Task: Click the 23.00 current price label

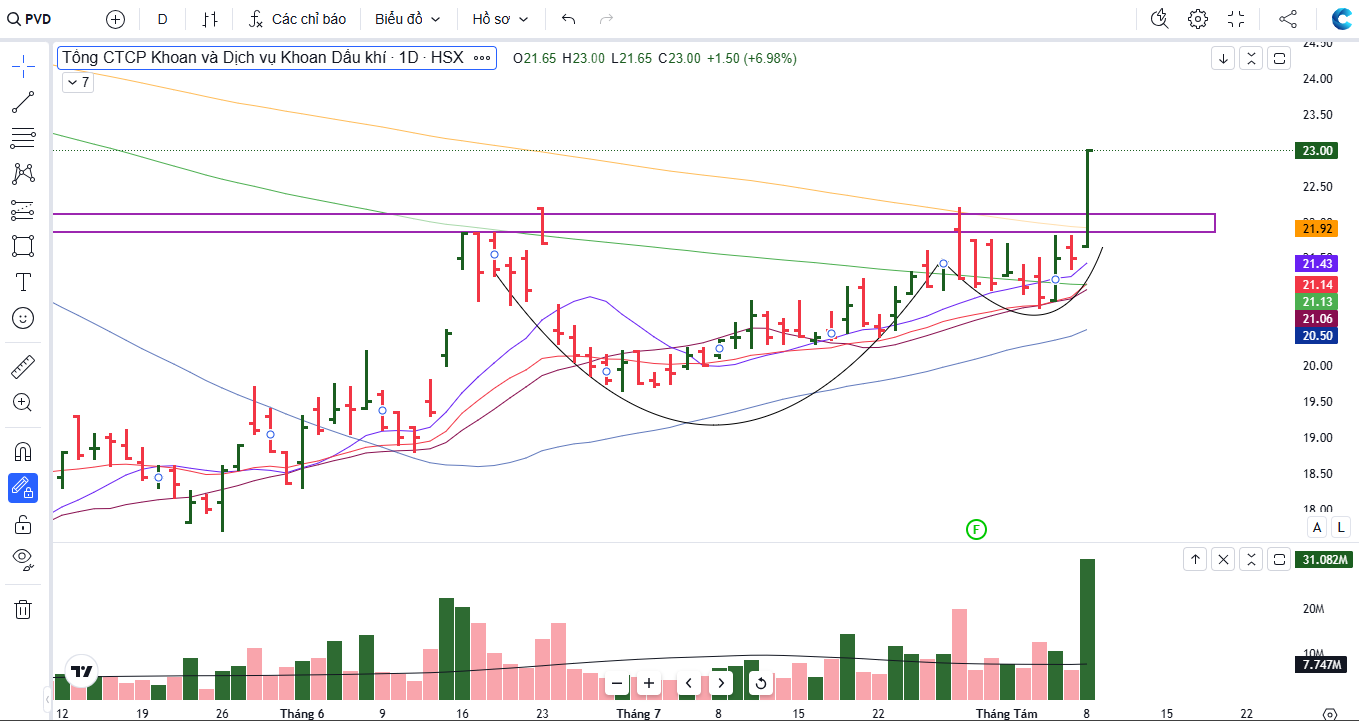Action: click(x=1316, y=151)
